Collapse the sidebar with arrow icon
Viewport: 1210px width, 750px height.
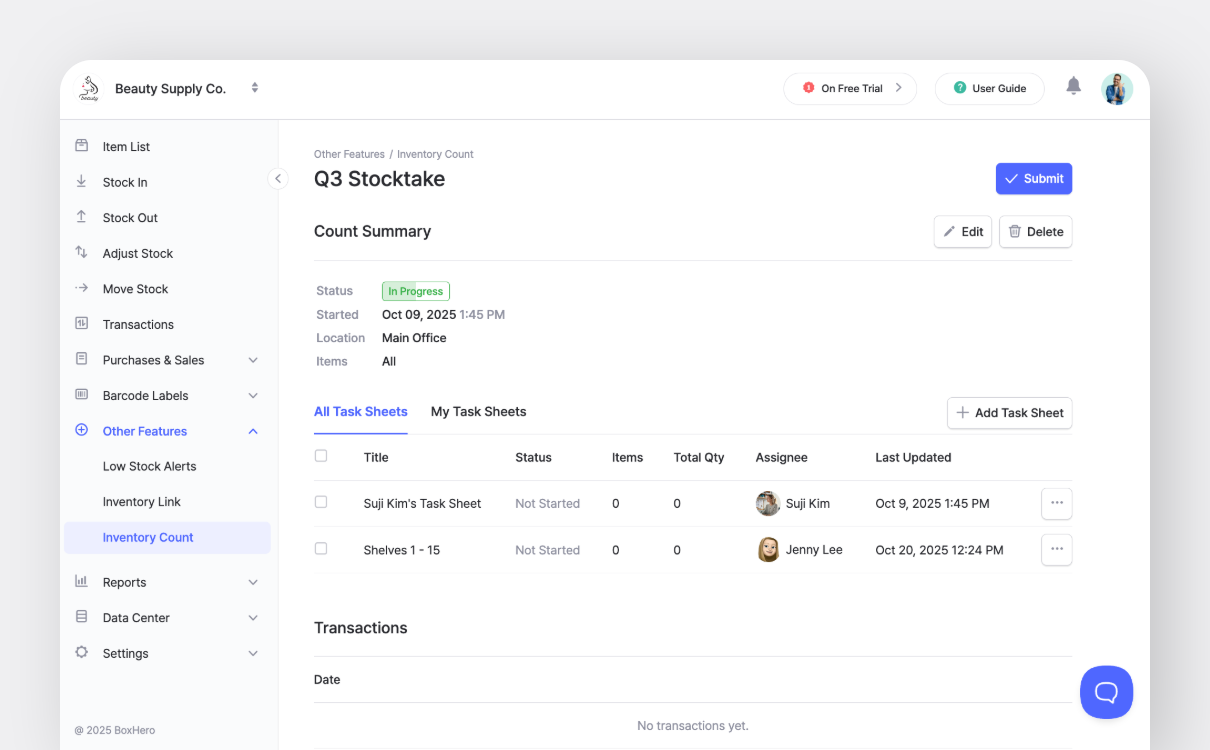click(x=278, y=179)
